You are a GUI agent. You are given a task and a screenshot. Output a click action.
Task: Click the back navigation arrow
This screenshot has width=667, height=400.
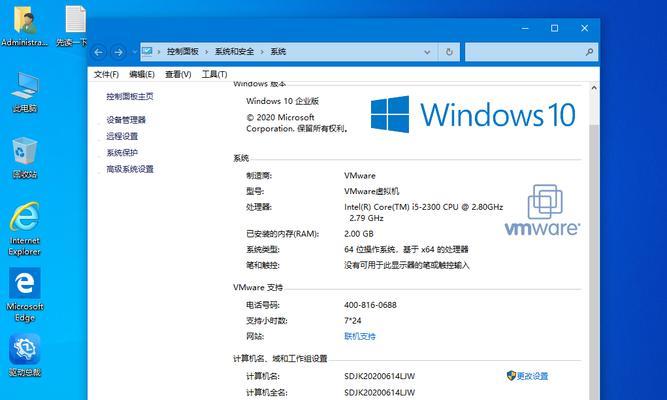[99, 52]
